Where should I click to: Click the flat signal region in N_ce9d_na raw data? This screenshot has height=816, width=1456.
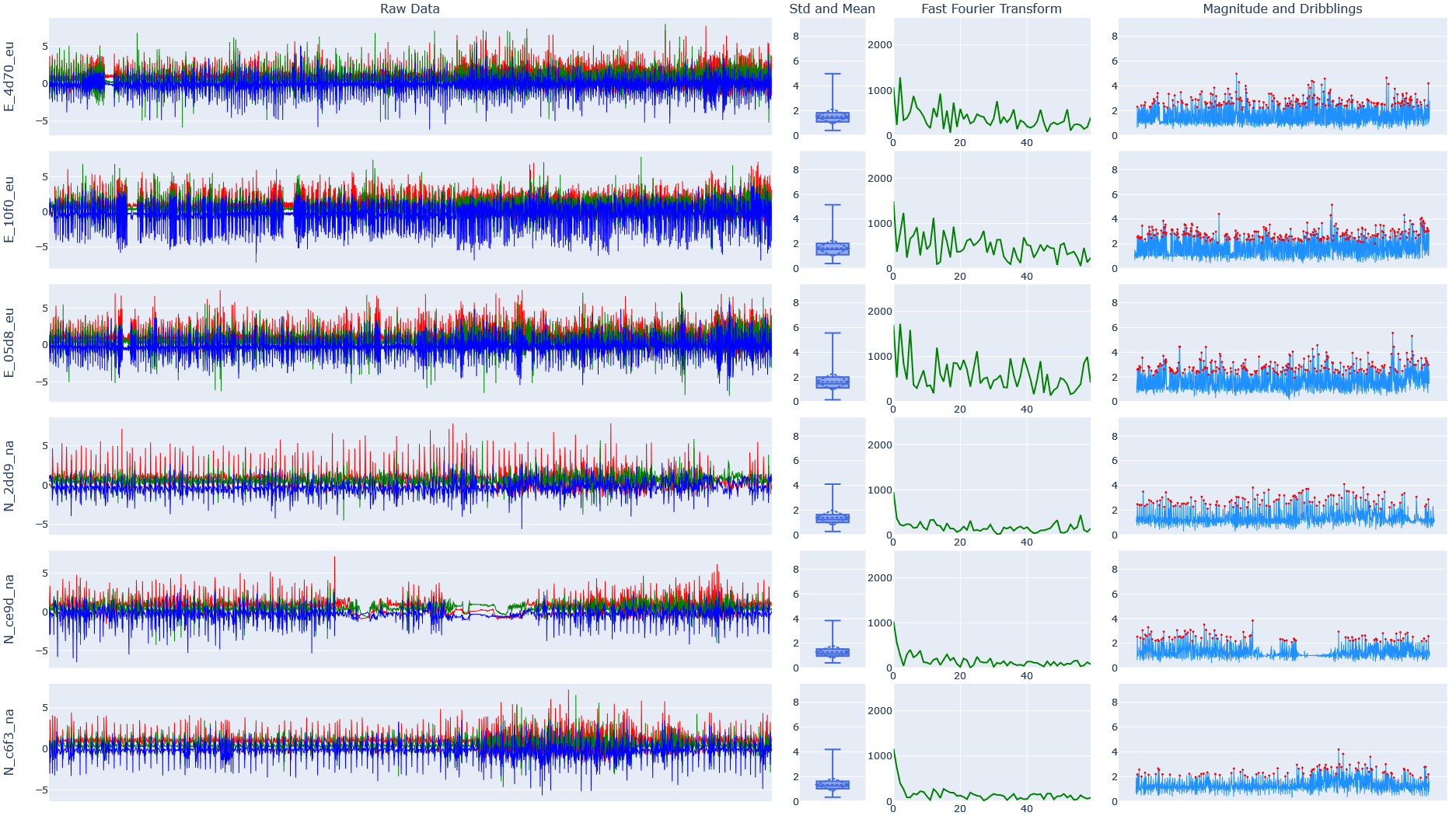(x=482, y=609)
